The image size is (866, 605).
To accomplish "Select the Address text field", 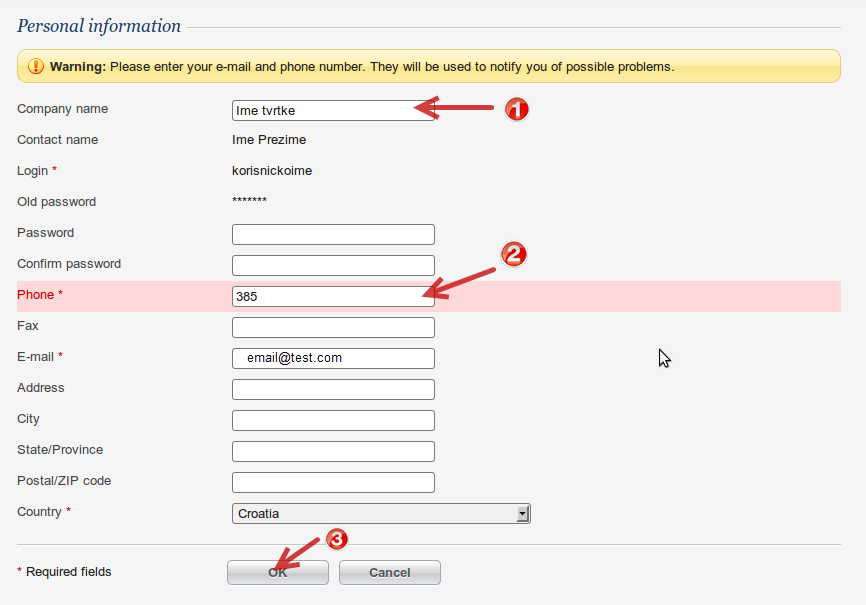I will (333, 389).
